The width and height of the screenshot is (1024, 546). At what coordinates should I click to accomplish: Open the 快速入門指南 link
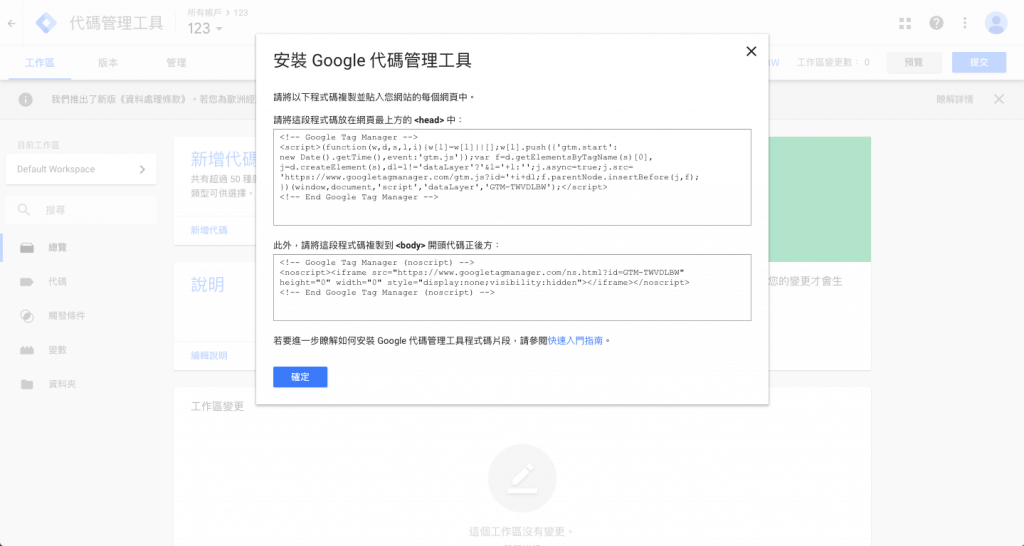[575, 341]
